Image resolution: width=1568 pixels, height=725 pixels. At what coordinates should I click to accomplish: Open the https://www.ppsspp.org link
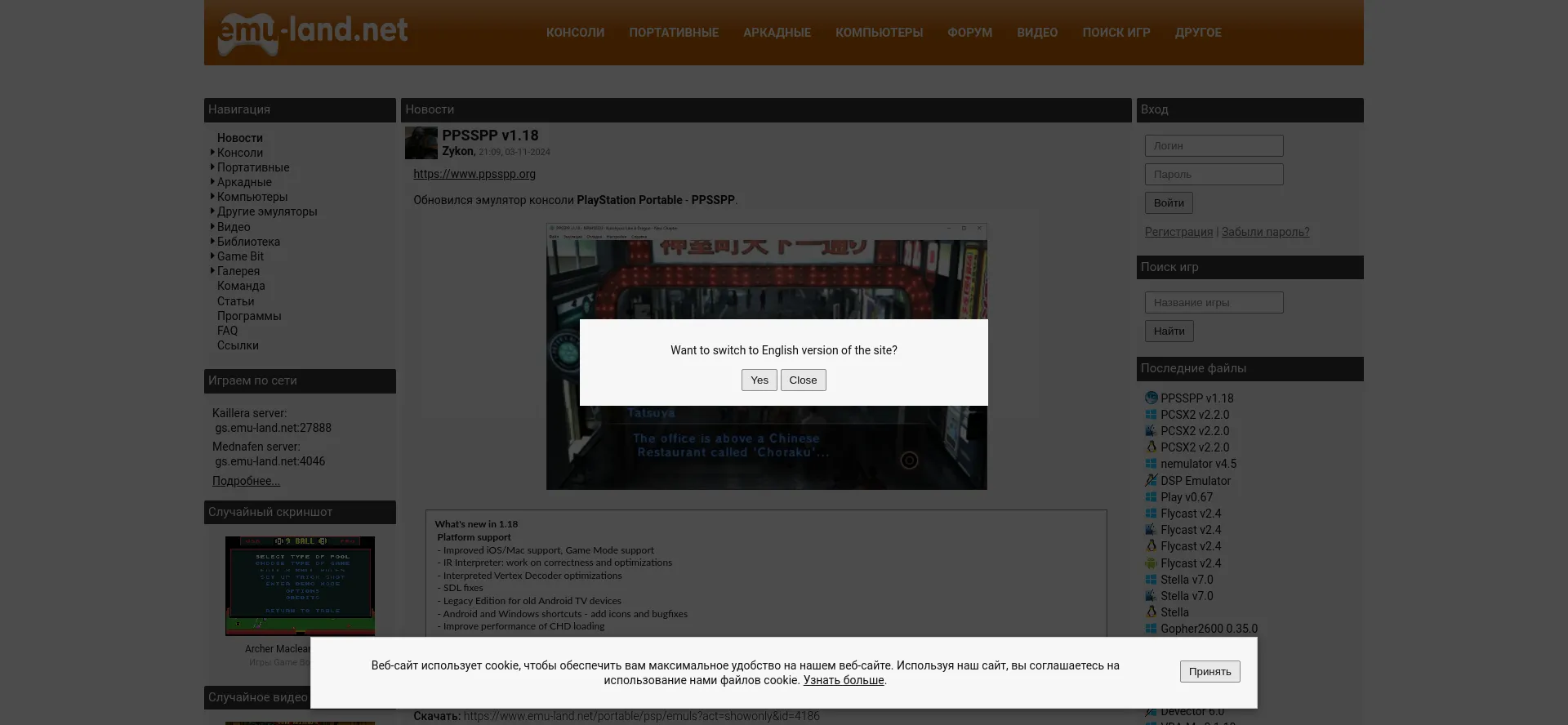click(474, 174)
